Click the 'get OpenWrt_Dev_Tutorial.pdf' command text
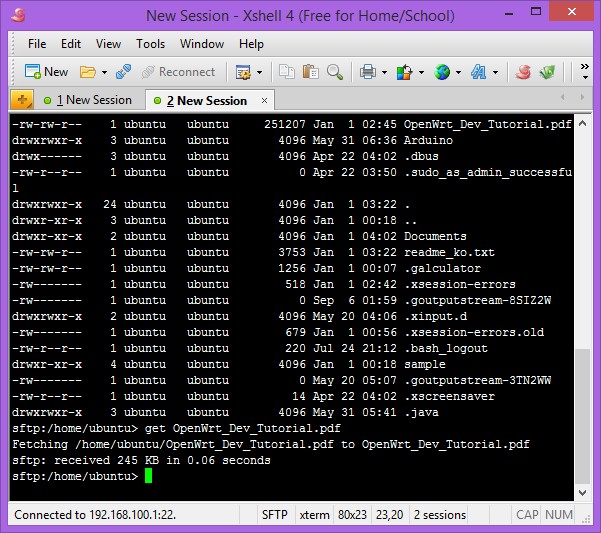Image resolution: width=601 pixels, height=533 pixels. 242,428
